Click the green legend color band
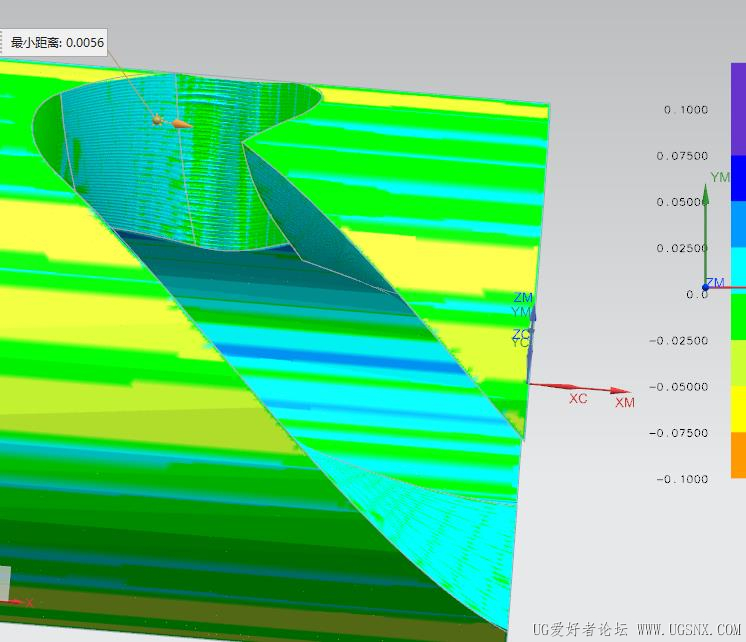The width and height of the screenshot is (746, 642). pos(738,316)
